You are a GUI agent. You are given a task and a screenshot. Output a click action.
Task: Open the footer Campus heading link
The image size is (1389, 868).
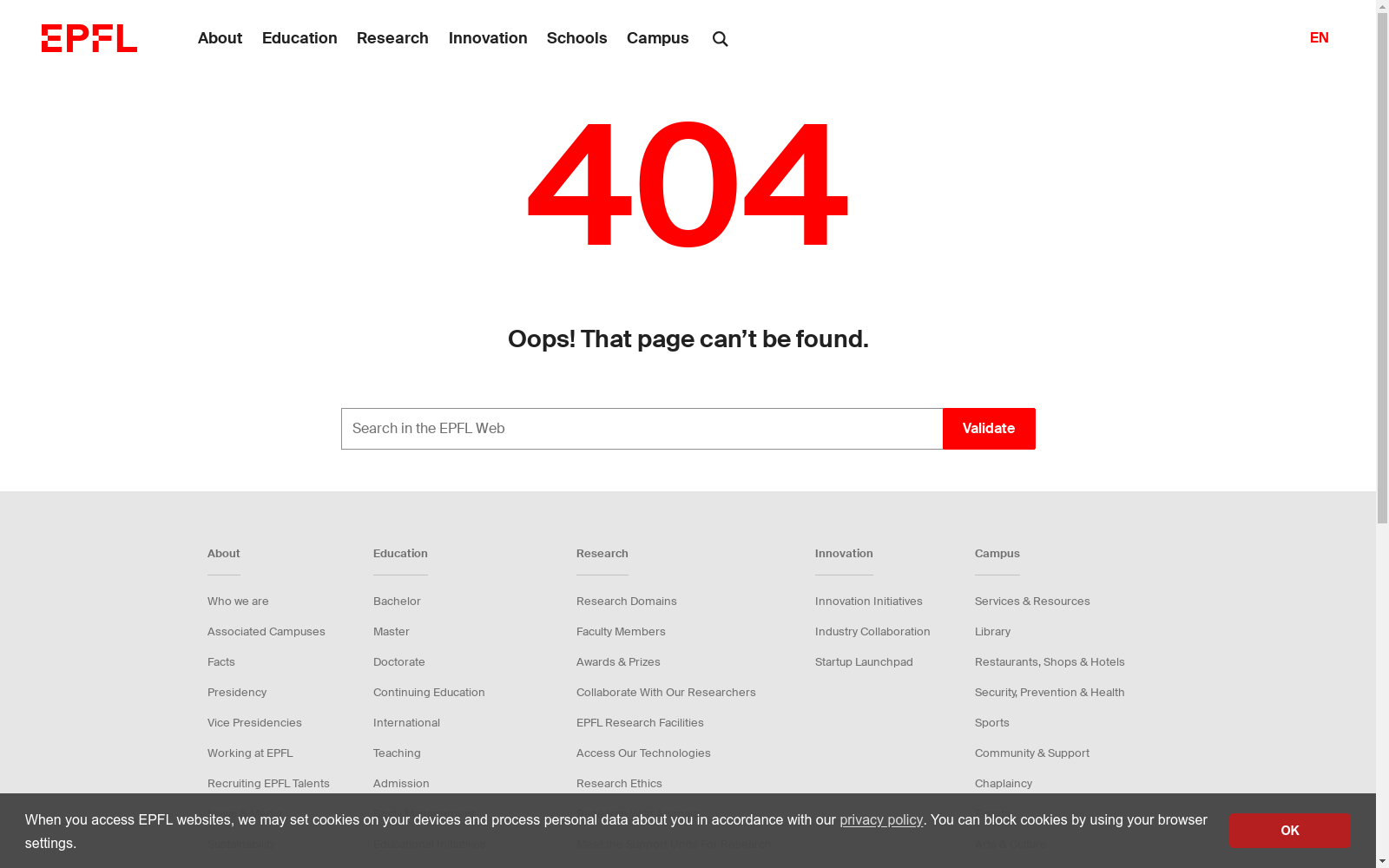[x=997, y=554]
